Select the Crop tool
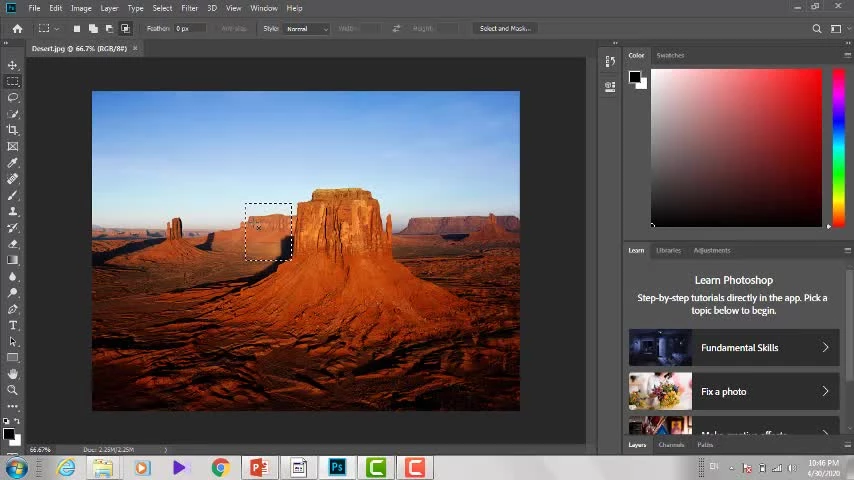Image resolution: width=854 pixels, height=480 pixels. (13, 130)
